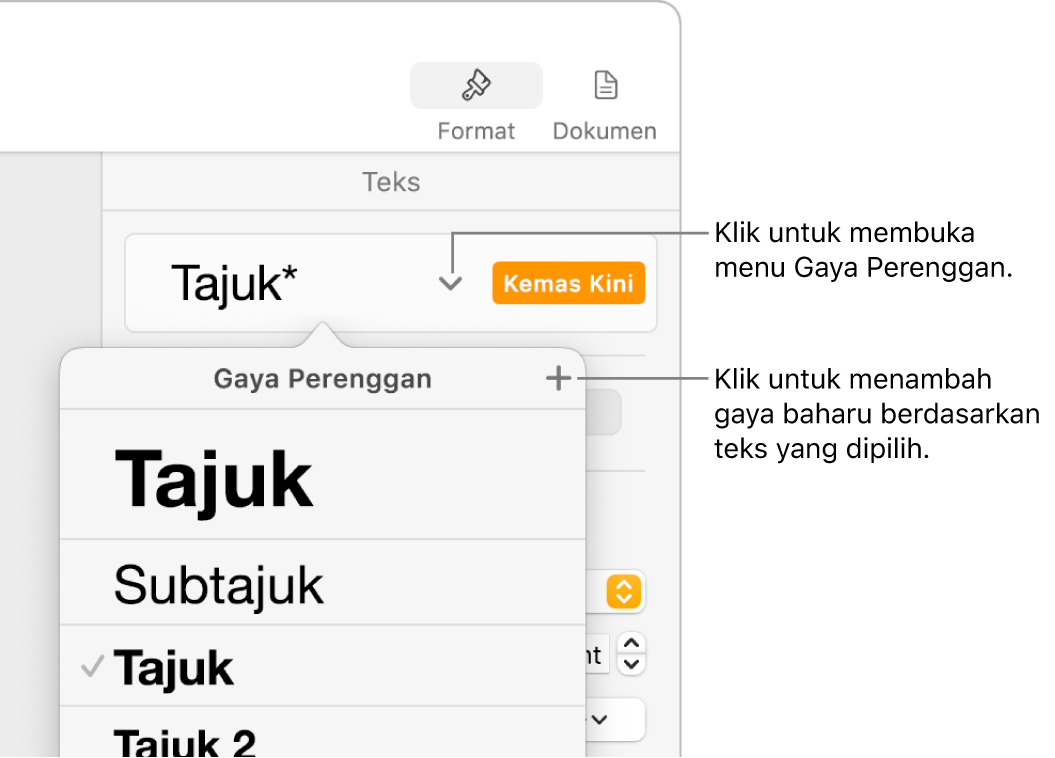Screen dimensions: 1055x758
Task: Open Gaya Perenggan menu via chevron
Action: point(450,283)
